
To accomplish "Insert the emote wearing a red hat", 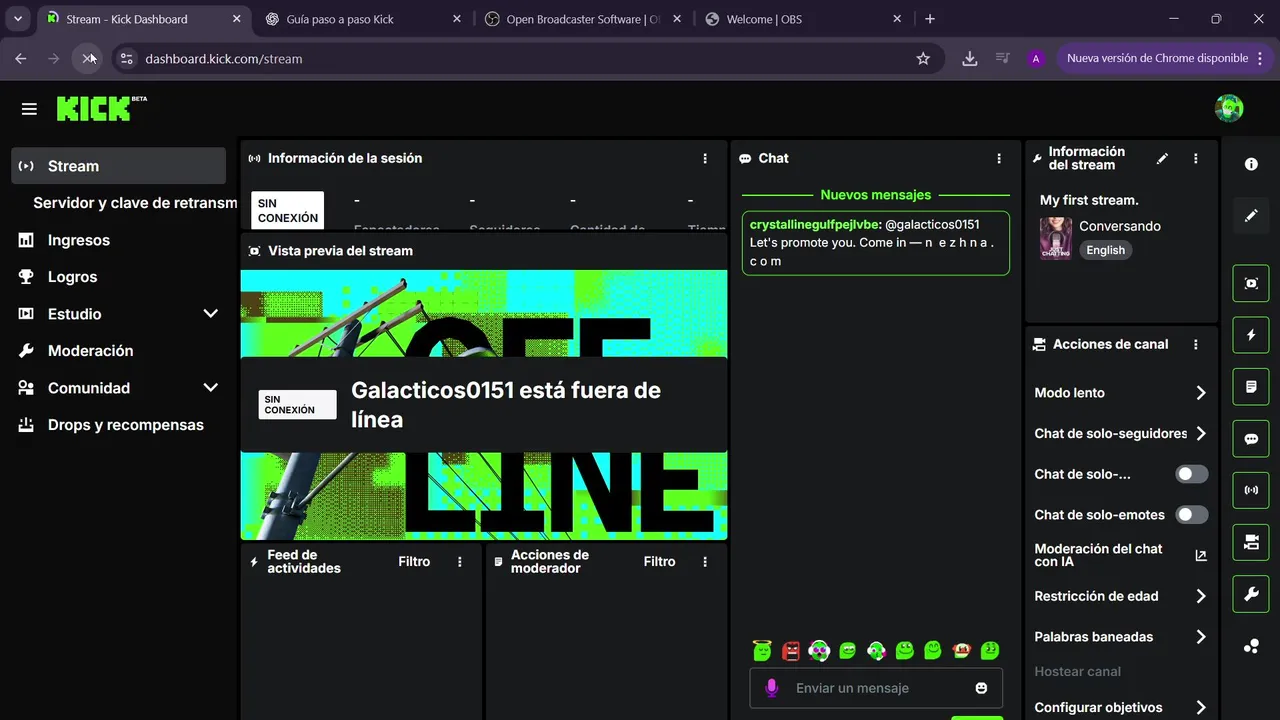I will click(x=961, y=650).
